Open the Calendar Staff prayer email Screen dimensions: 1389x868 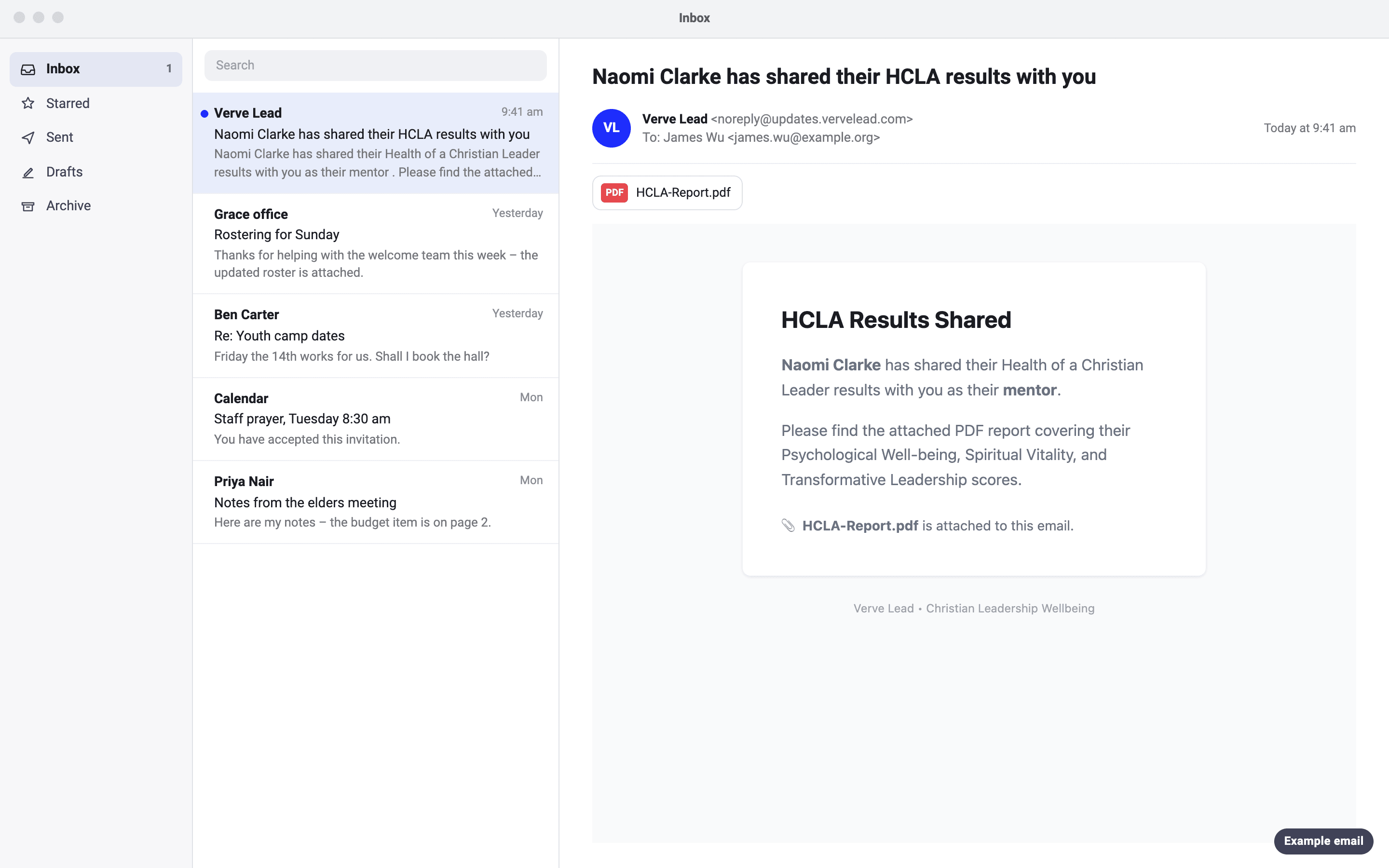click(375, 419)
